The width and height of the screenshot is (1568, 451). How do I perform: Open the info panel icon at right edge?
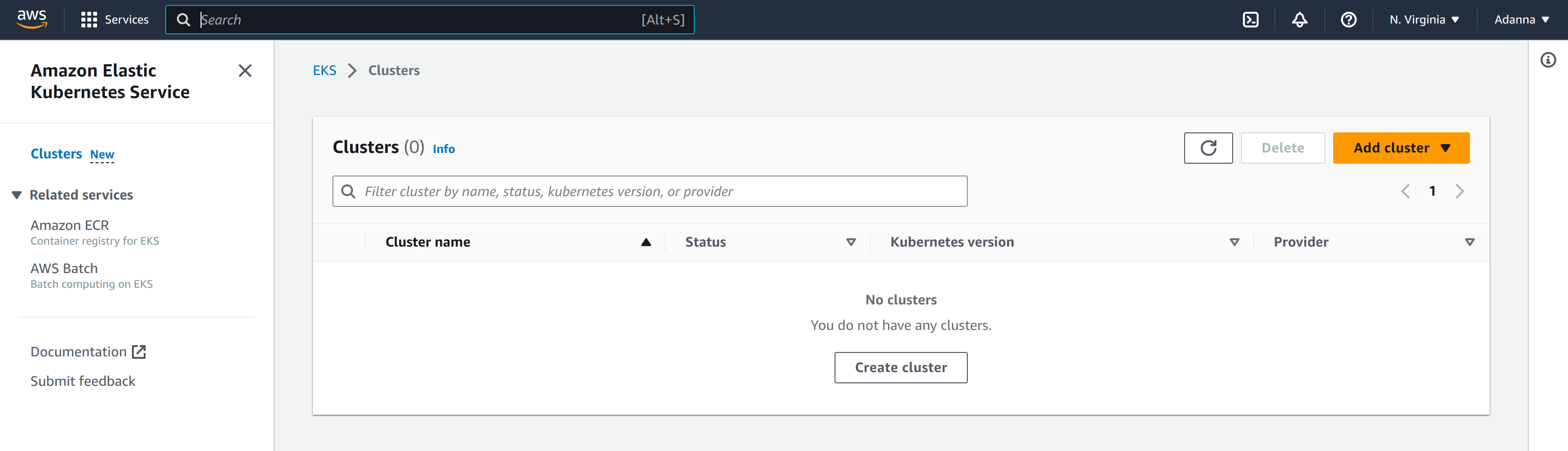click(x=1548, y=60)
